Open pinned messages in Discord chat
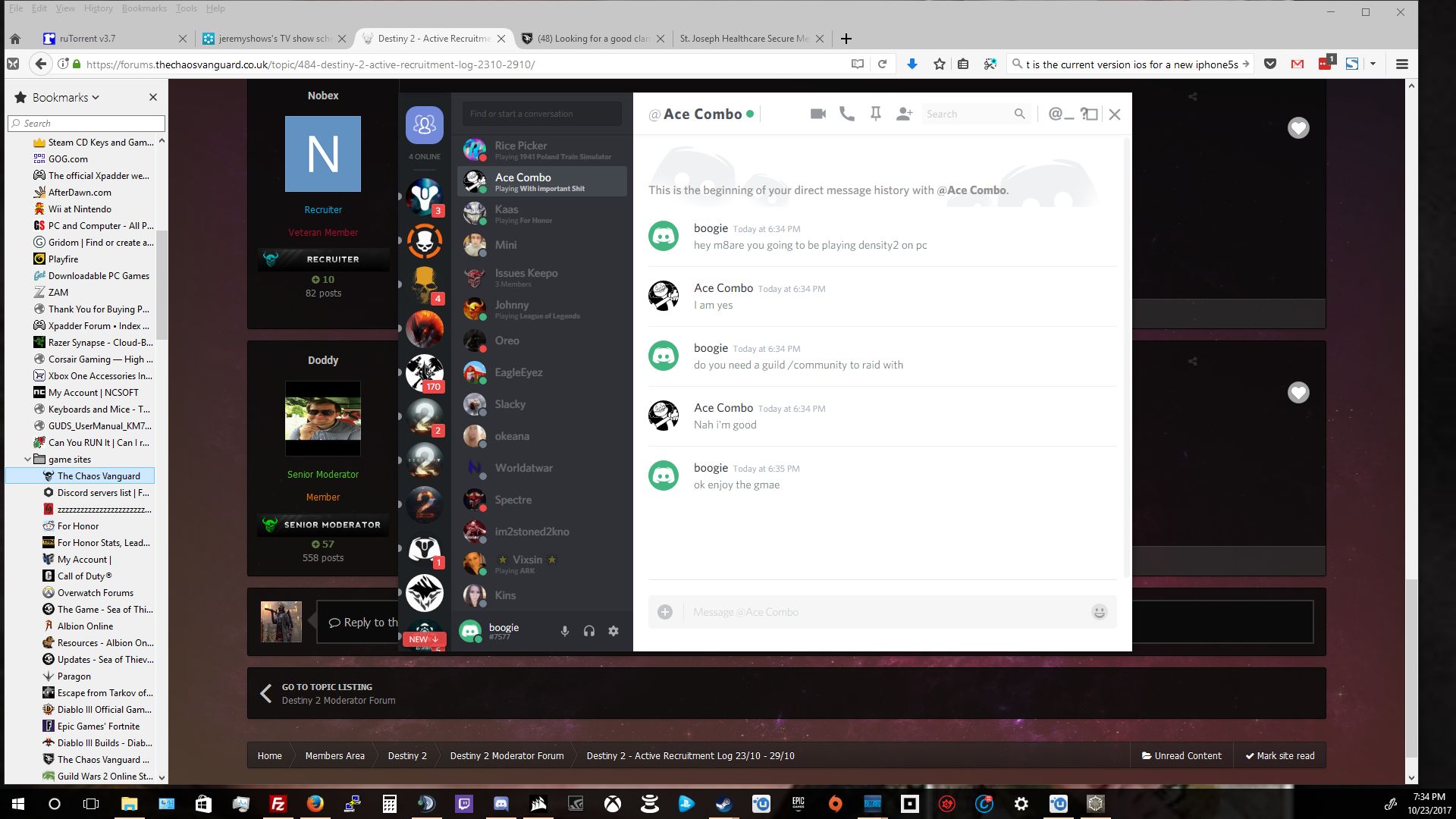Image resolution: width=1456 pixels, height=819 pixels. [x=875, y=114]
